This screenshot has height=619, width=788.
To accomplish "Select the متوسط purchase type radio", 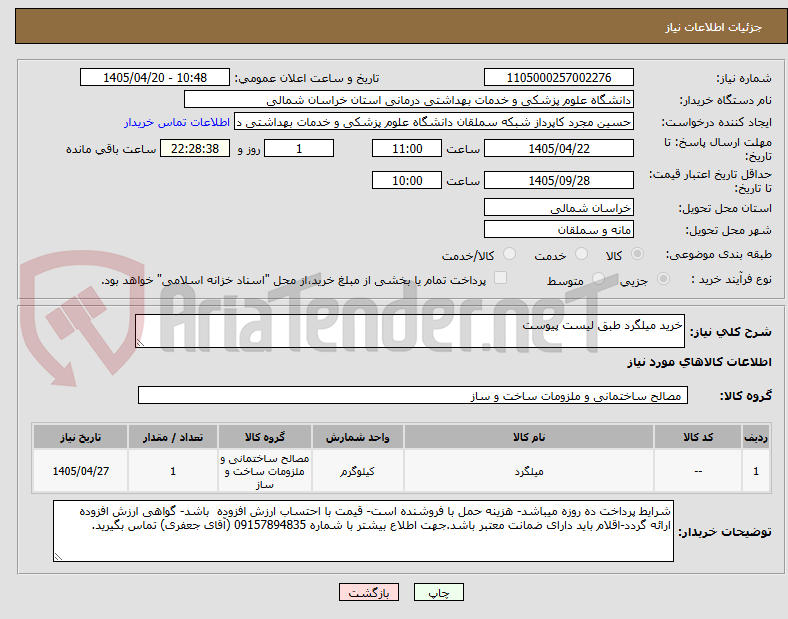I will click(598, 278).
